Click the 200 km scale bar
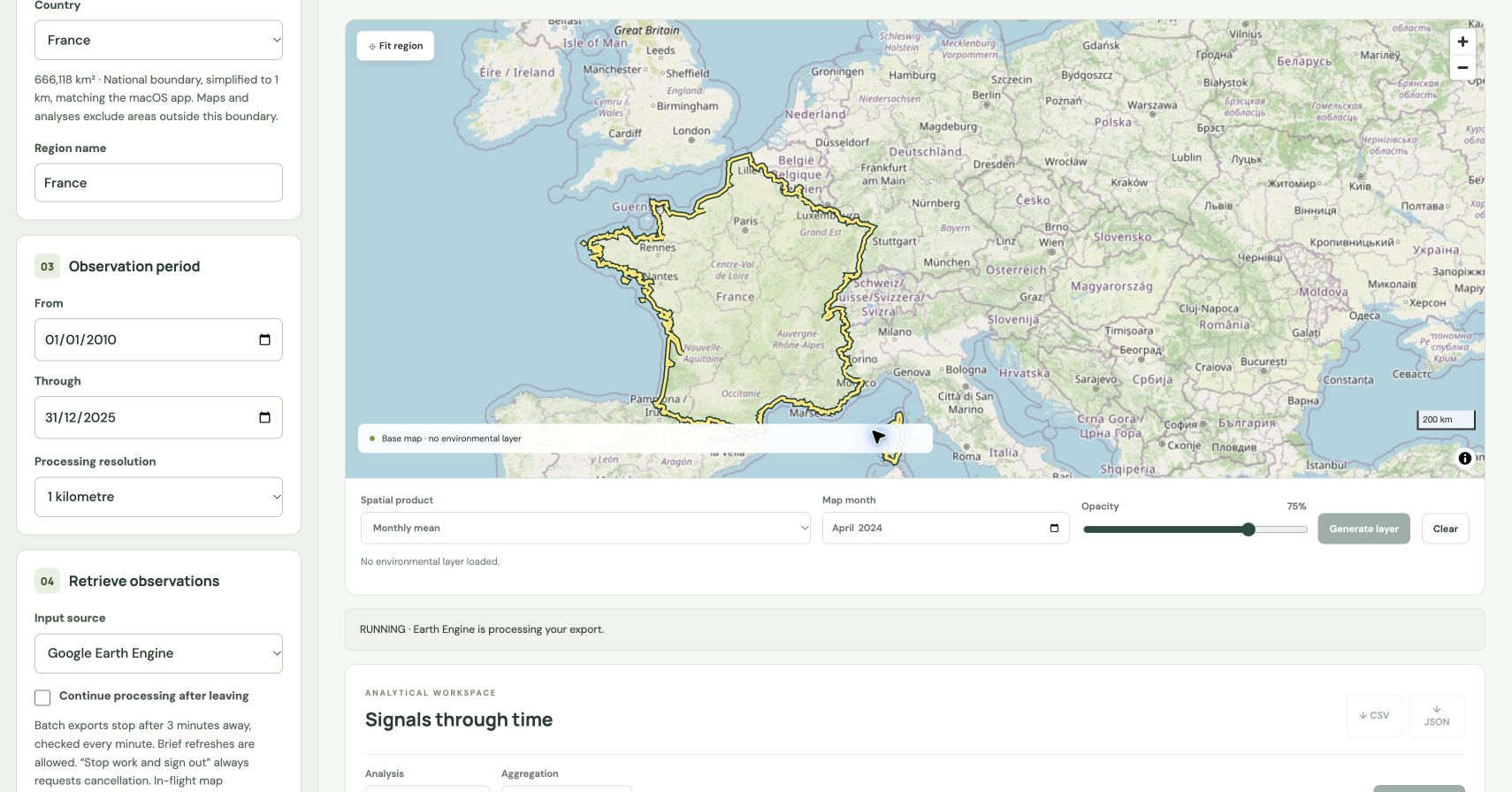Viewport: 1512px width, 792px height. [1447, 419]
